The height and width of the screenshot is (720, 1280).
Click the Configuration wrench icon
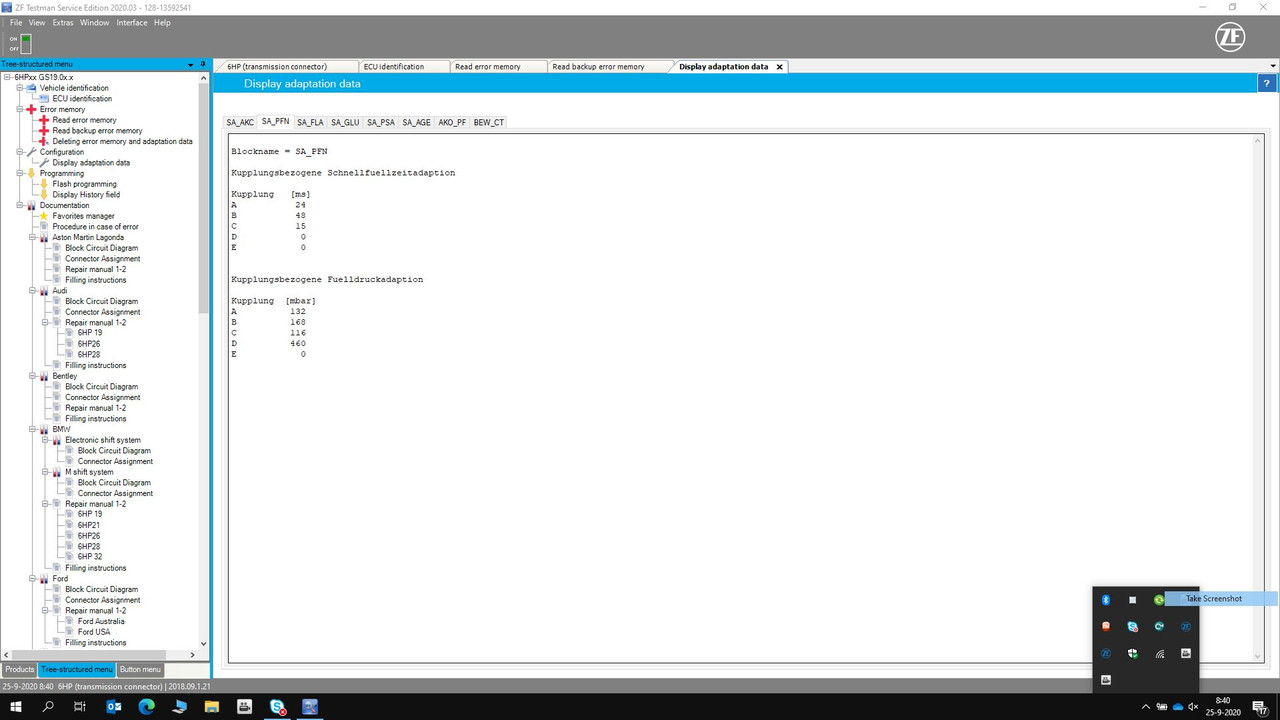click(33, 151)
